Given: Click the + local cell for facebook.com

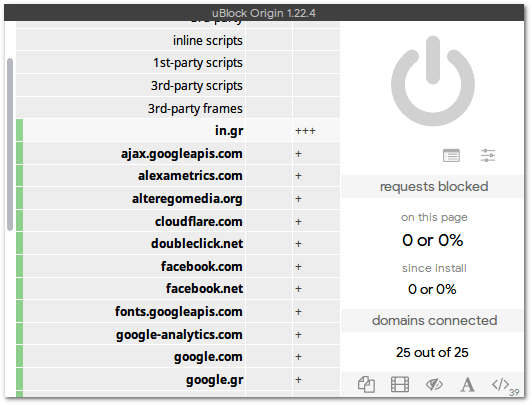Looking at the screenshot, I should 317,267.
